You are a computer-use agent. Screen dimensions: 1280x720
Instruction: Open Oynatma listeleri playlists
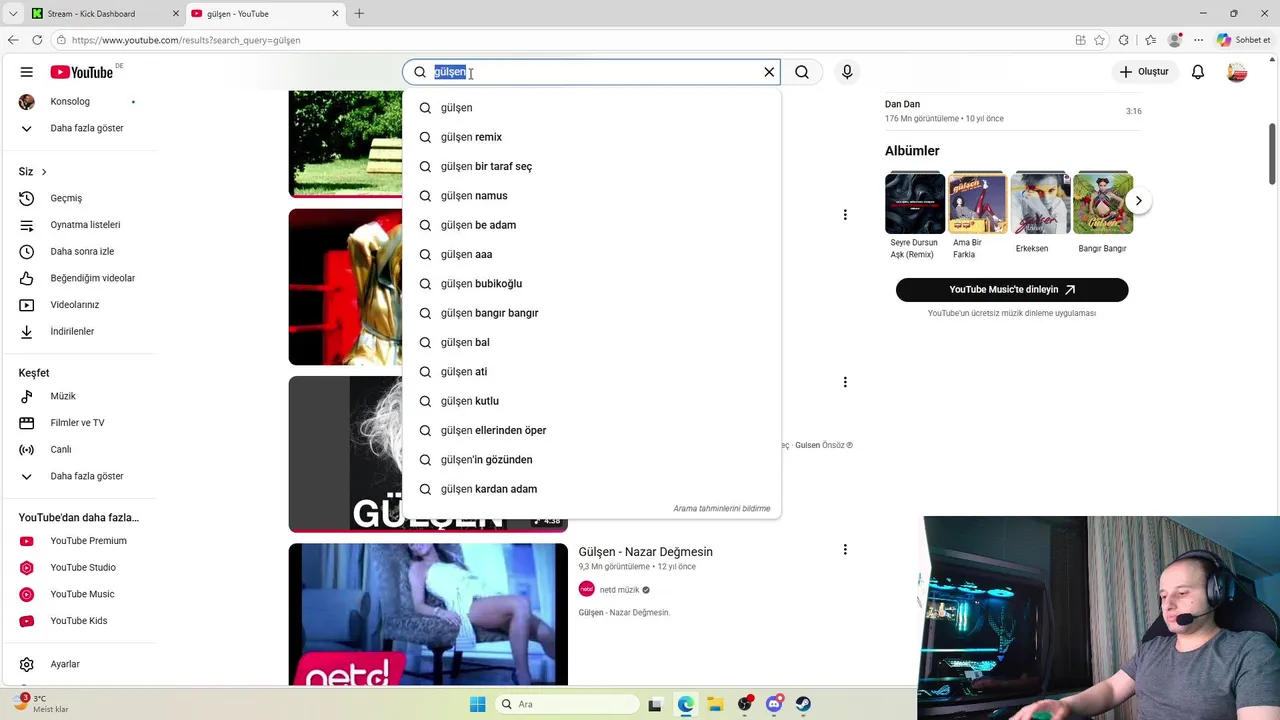tap(83, 225)
